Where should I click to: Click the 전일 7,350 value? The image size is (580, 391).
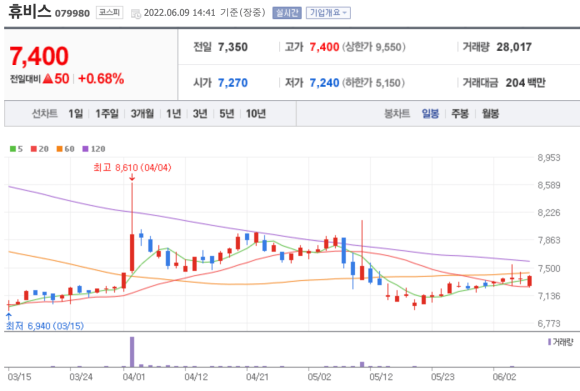coord(233,47)
